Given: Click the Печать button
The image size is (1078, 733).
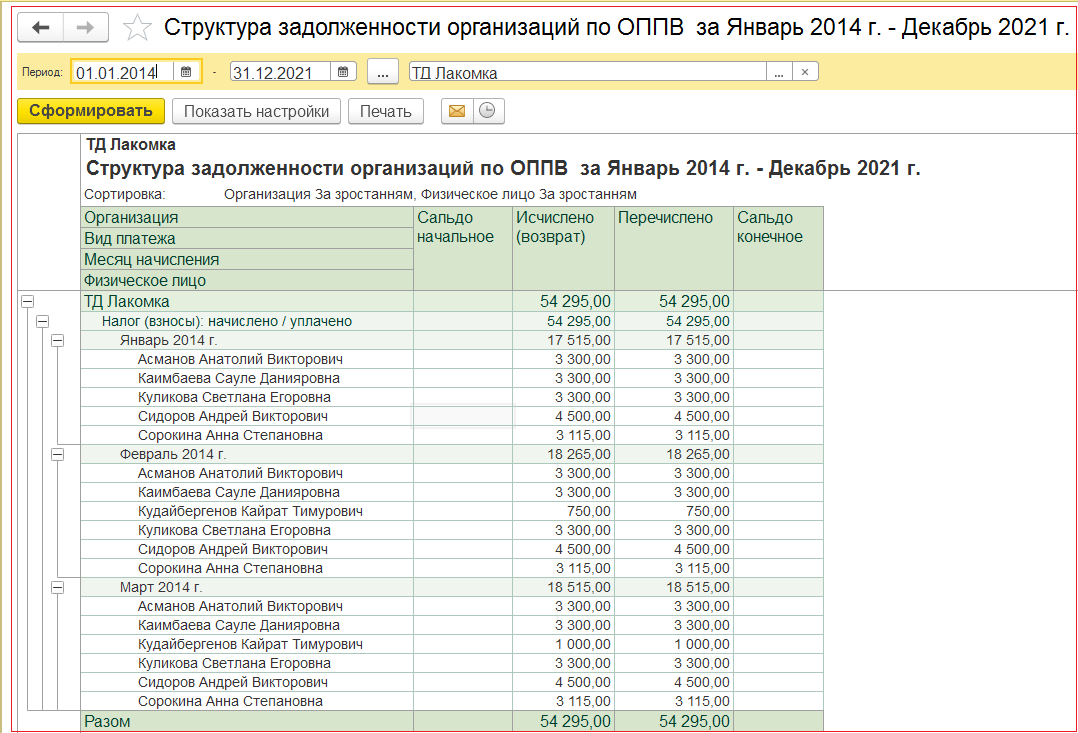Looking at the screenshot, I should coord(385,111).
